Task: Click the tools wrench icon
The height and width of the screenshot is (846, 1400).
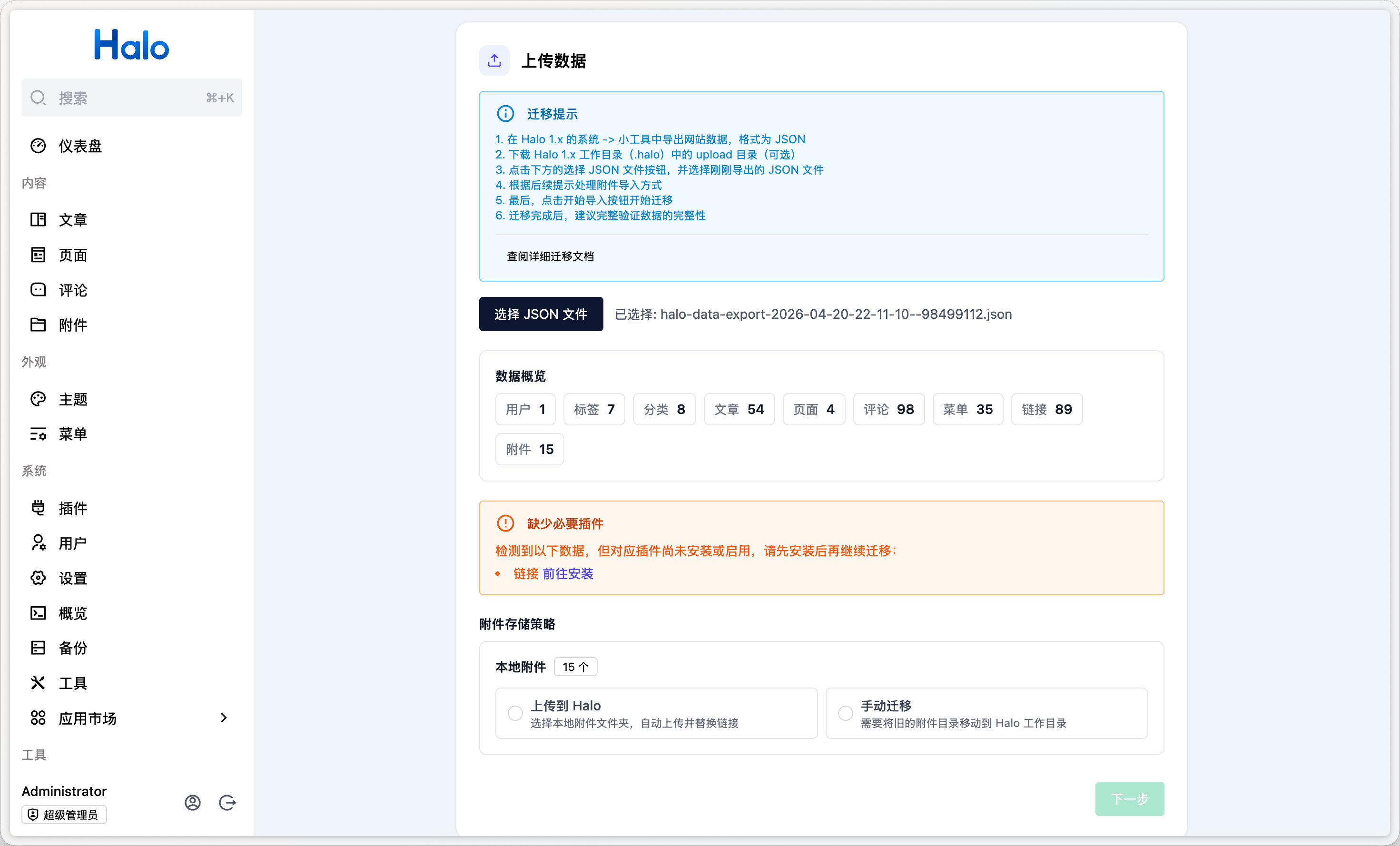Action: click(38, 683)
